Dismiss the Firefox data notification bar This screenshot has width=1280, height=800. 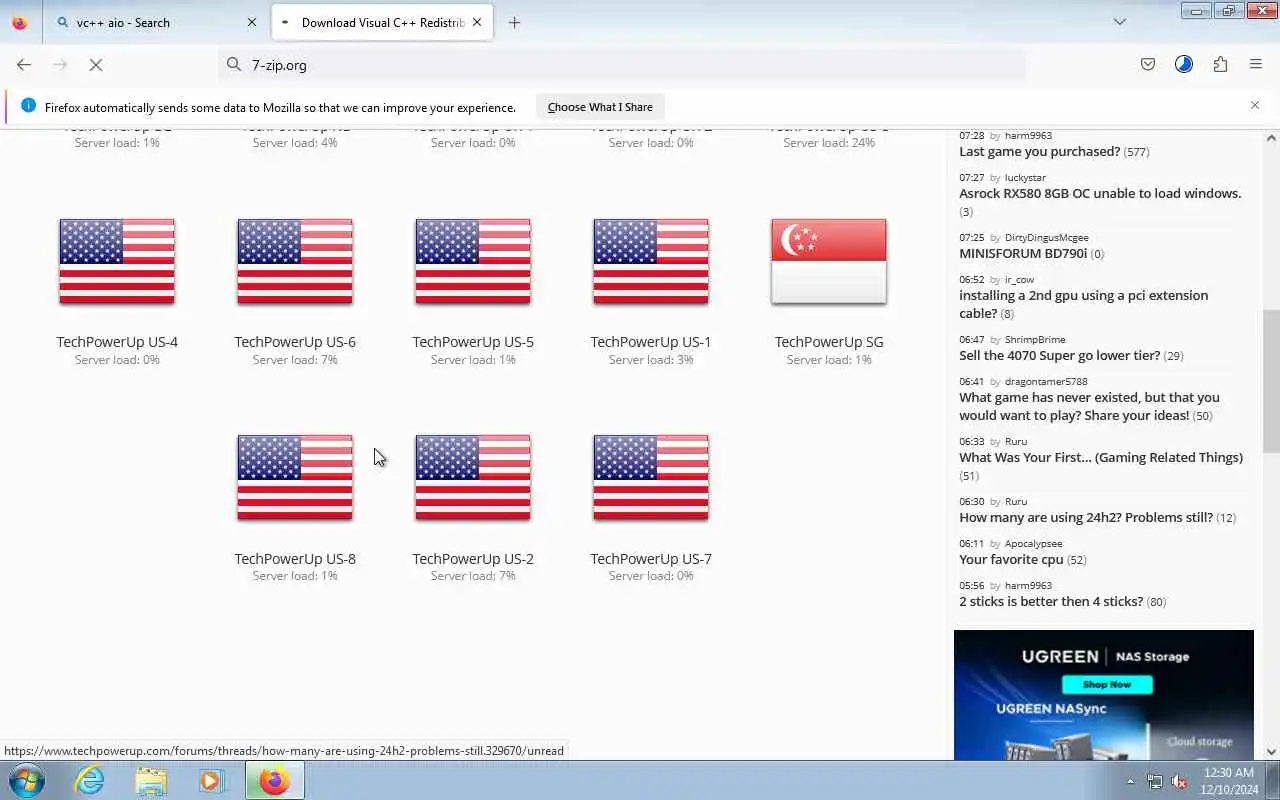(1255, 105)
